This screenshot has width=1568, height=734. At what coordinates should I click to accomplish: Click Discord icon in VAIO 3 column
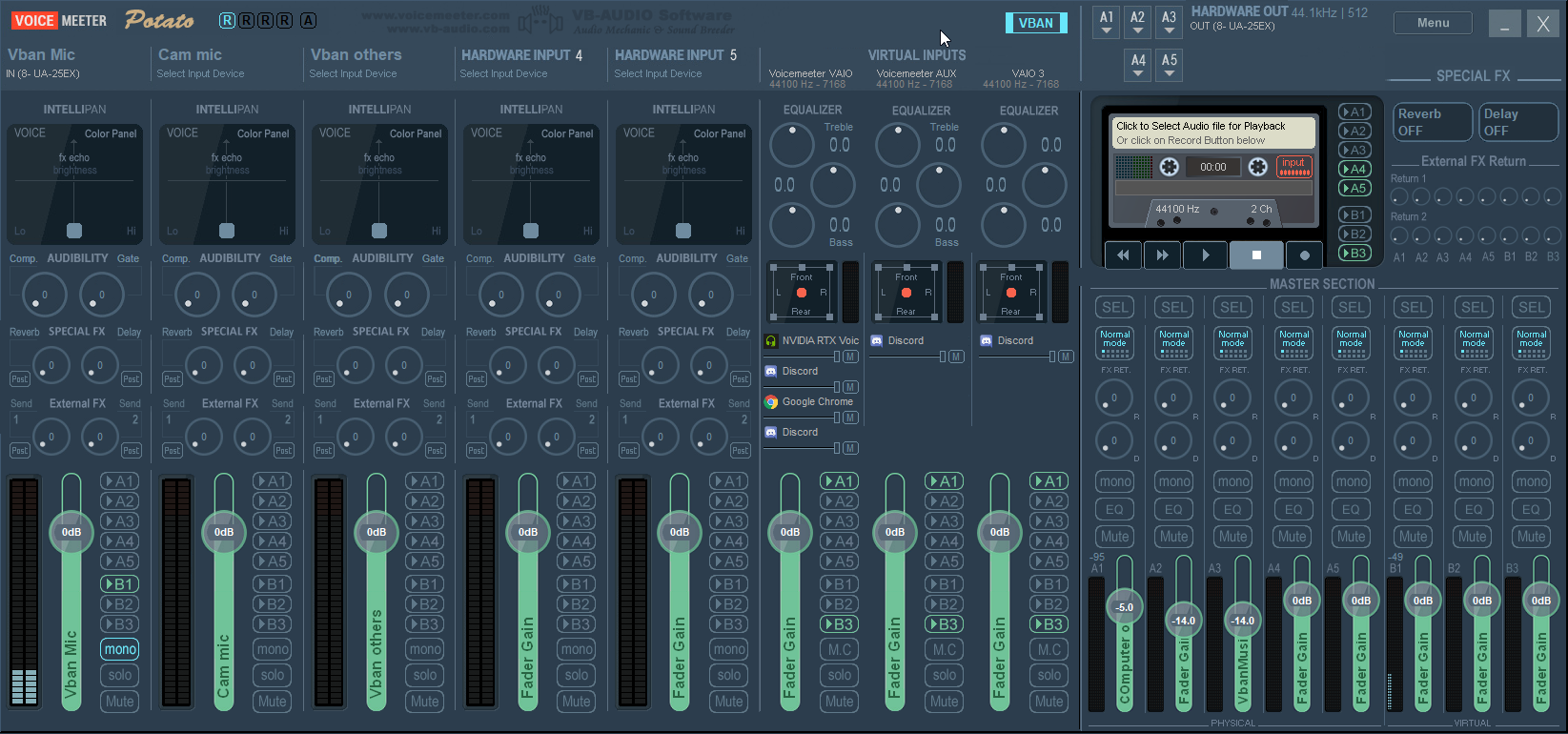click(987, 340)
